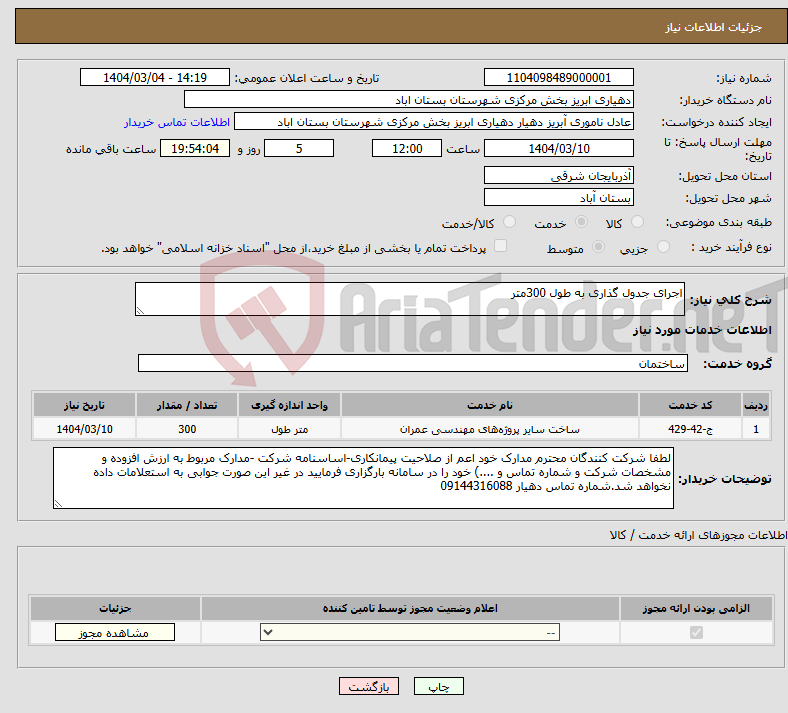This screenshot has height=713, width=788.
Task: Click the تعداد / مقدار column header
Action: [186, 405]
